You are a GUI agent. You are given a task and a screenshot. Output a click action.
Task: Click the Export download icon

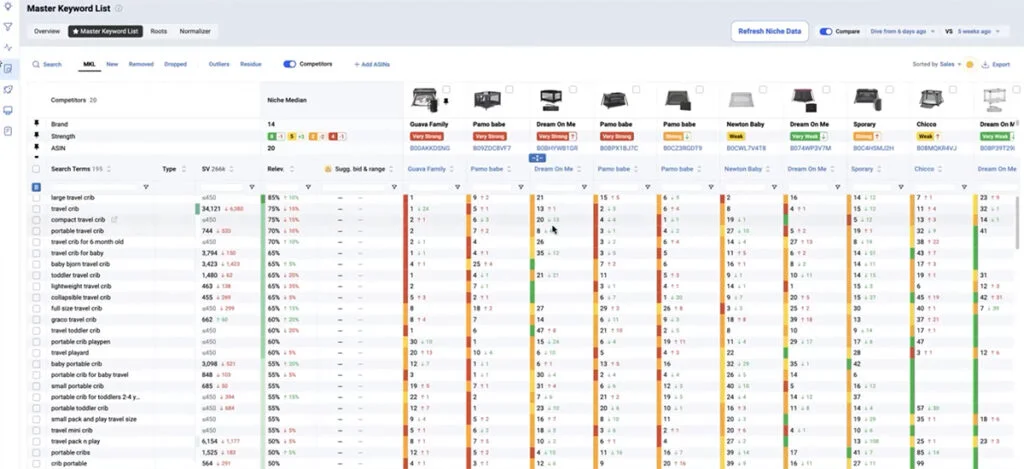click(x=985, y=65)
